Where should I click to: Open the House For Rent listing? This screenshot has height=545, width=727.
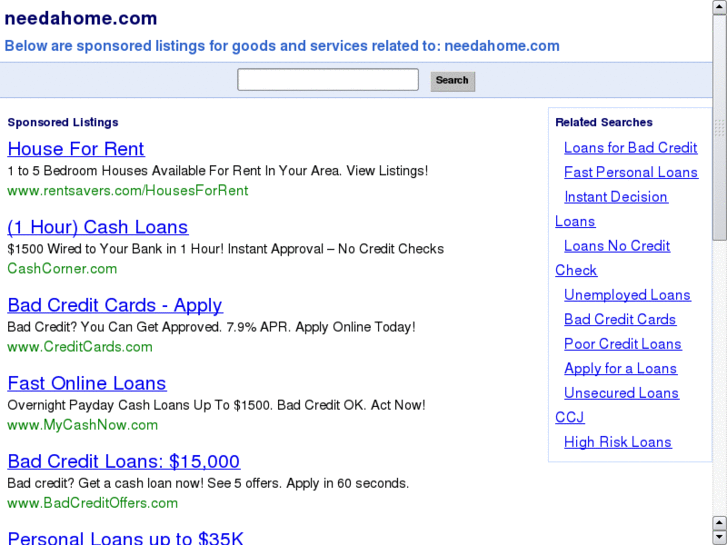[76, 149]
